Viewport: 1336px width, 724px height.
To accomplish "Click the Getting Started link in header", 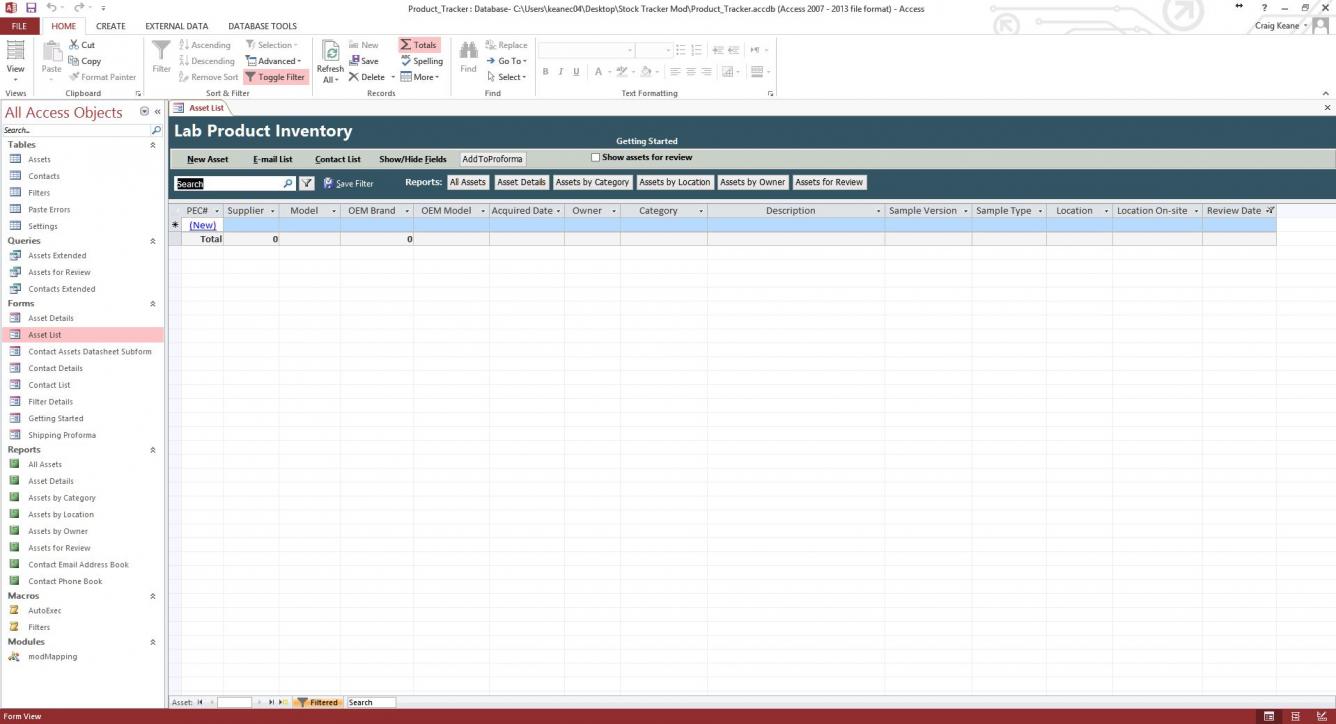I will (647, 141).
